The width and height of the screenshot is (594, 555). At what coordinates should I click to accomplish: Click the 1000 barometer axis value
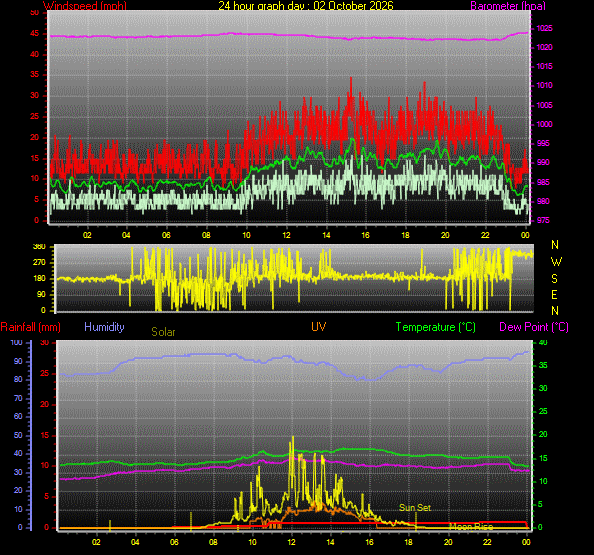click(544, 124)
